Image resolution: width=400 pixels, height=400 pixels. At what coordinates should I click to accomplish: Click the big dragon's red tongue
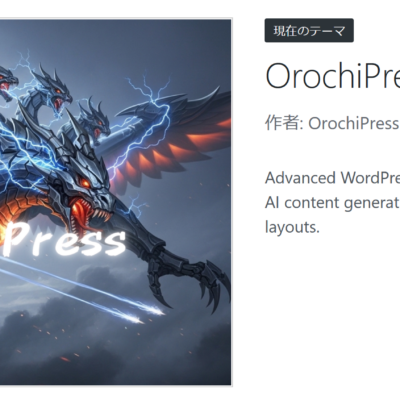(79, 212)
